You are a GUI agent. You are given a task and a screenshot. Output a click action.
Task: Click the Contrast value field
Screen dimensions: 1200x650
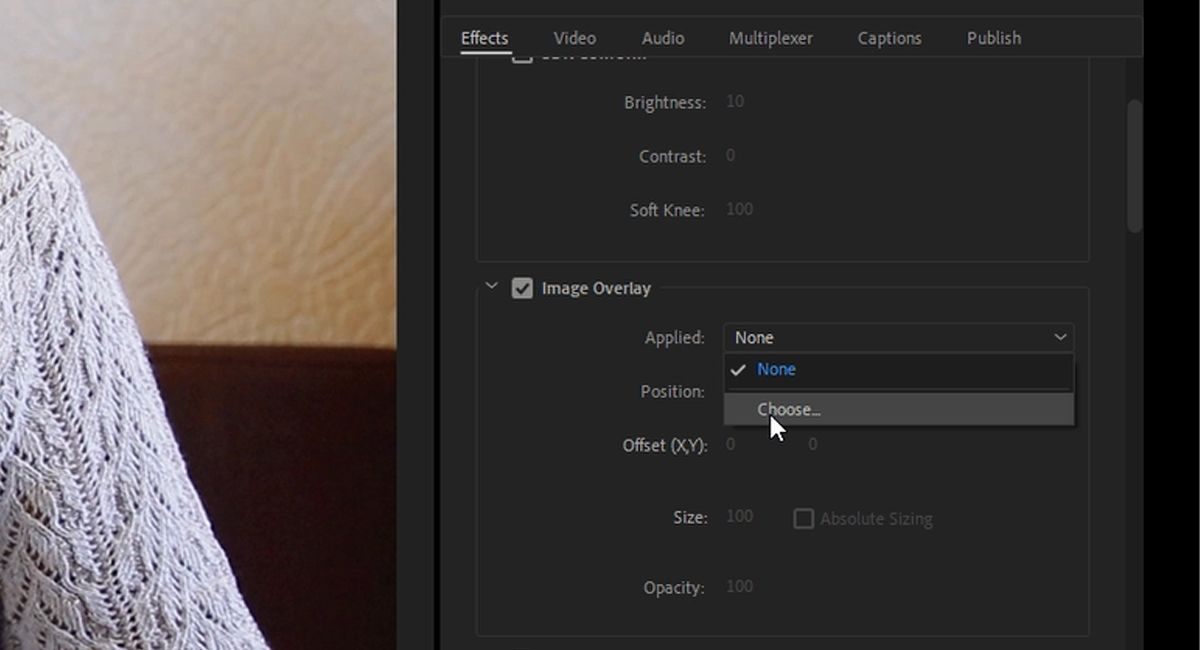pos(730,155)
